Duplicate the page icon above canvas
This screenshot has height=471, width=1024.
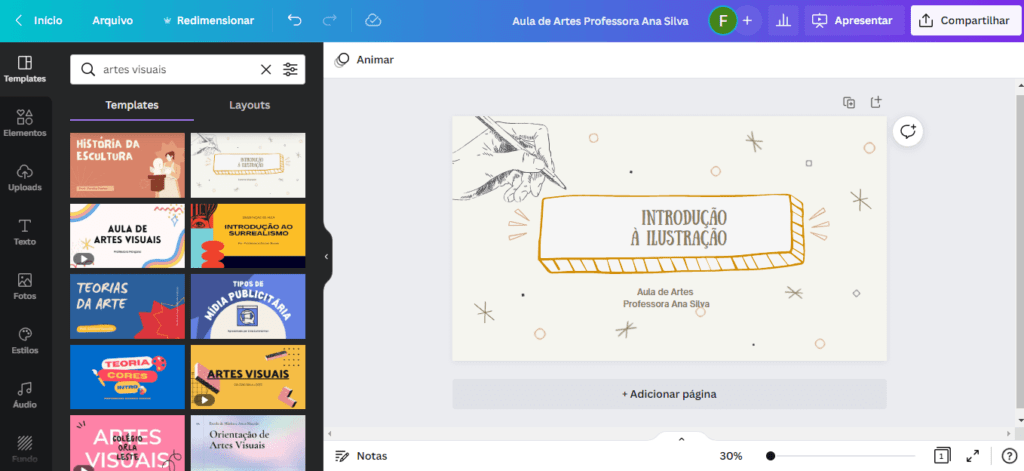(849, 103)
